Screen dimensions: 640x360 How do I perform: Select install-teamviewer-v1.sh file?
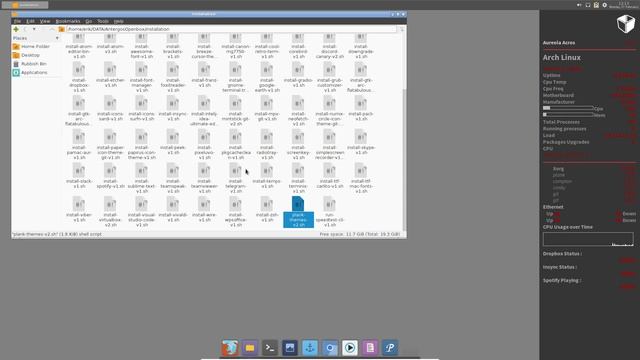(x=204, y=178)
